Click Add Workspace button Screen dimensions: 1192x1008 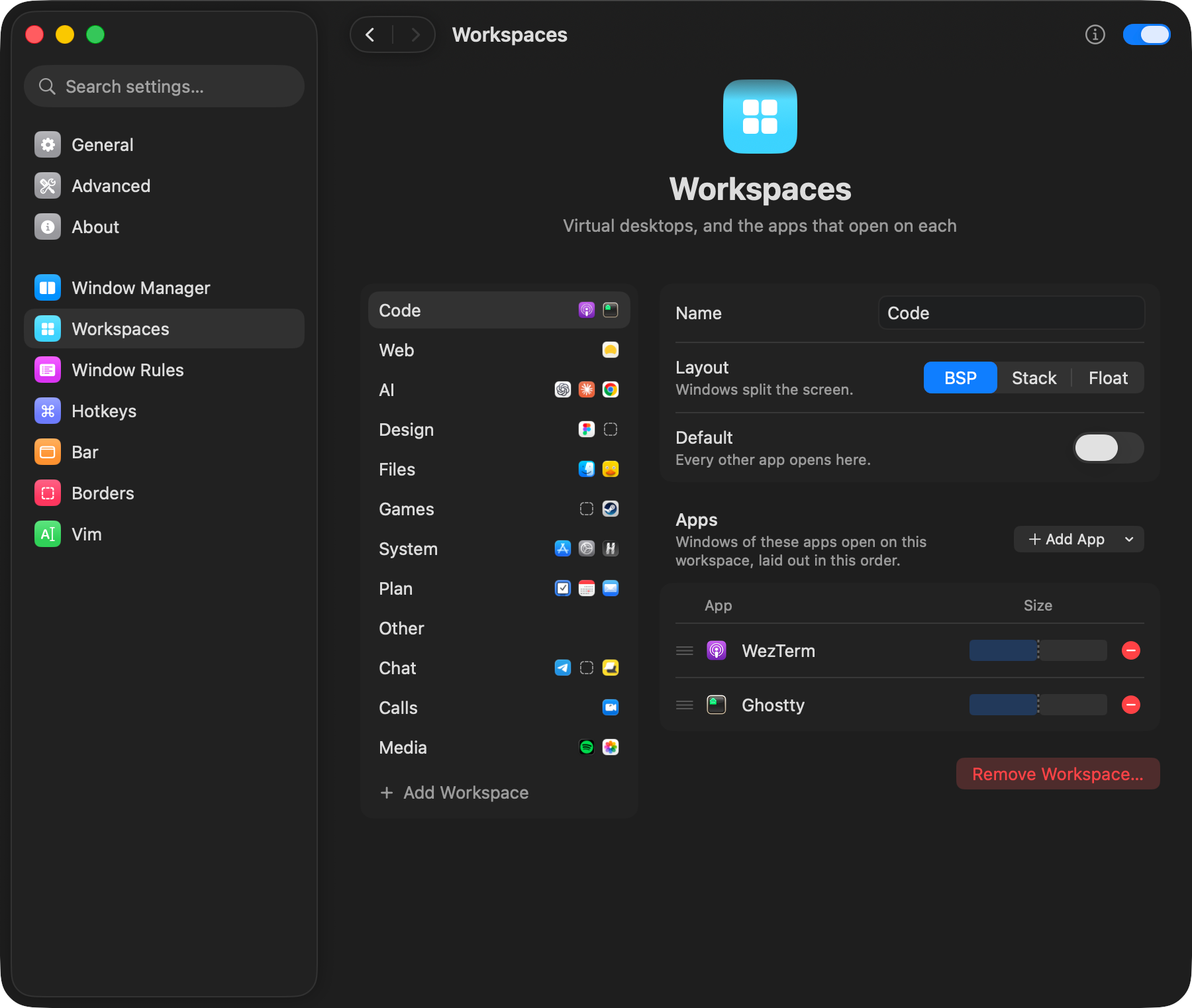click(454, 793)
